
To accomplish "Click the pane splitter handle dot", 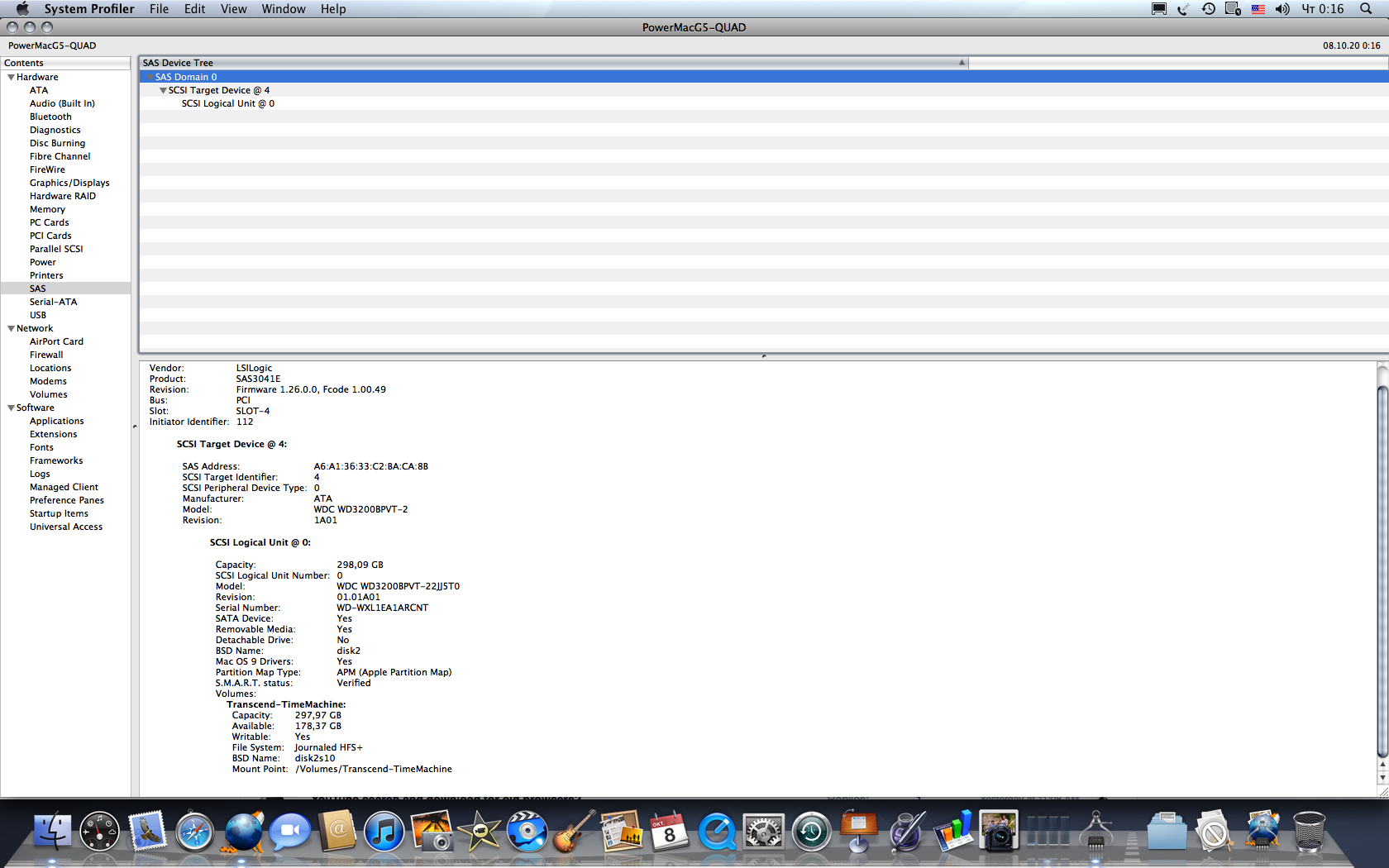I will pos(764,356).
